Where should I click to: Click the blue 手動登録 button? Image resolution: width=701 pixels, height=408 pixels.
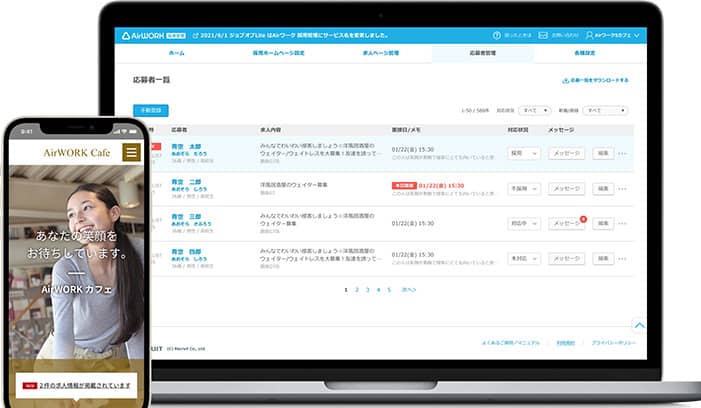[151, 110]
